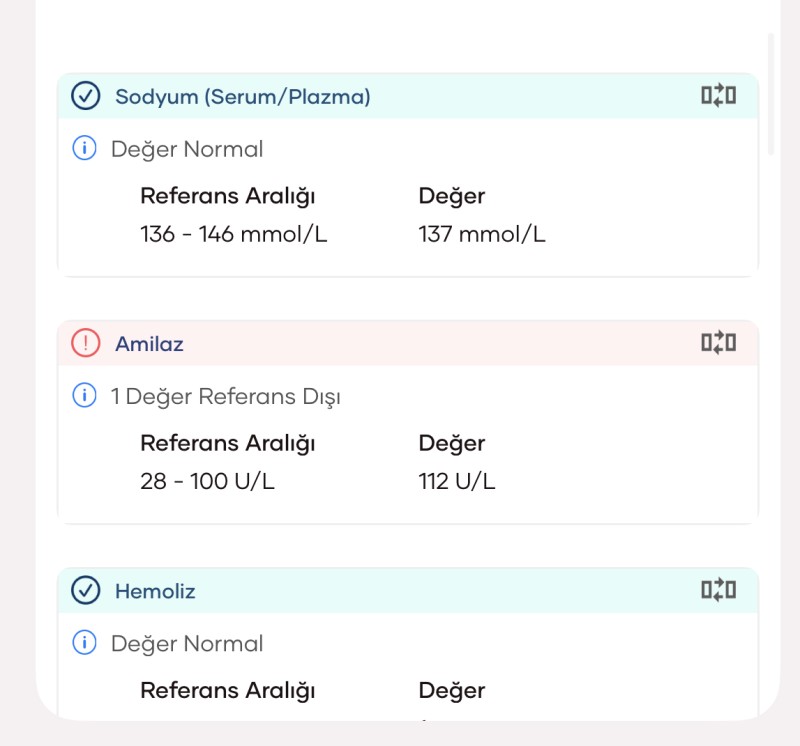
Task: Click the '1 Değer Referans Dışı' status text
Action: click(x=226, y=397)
